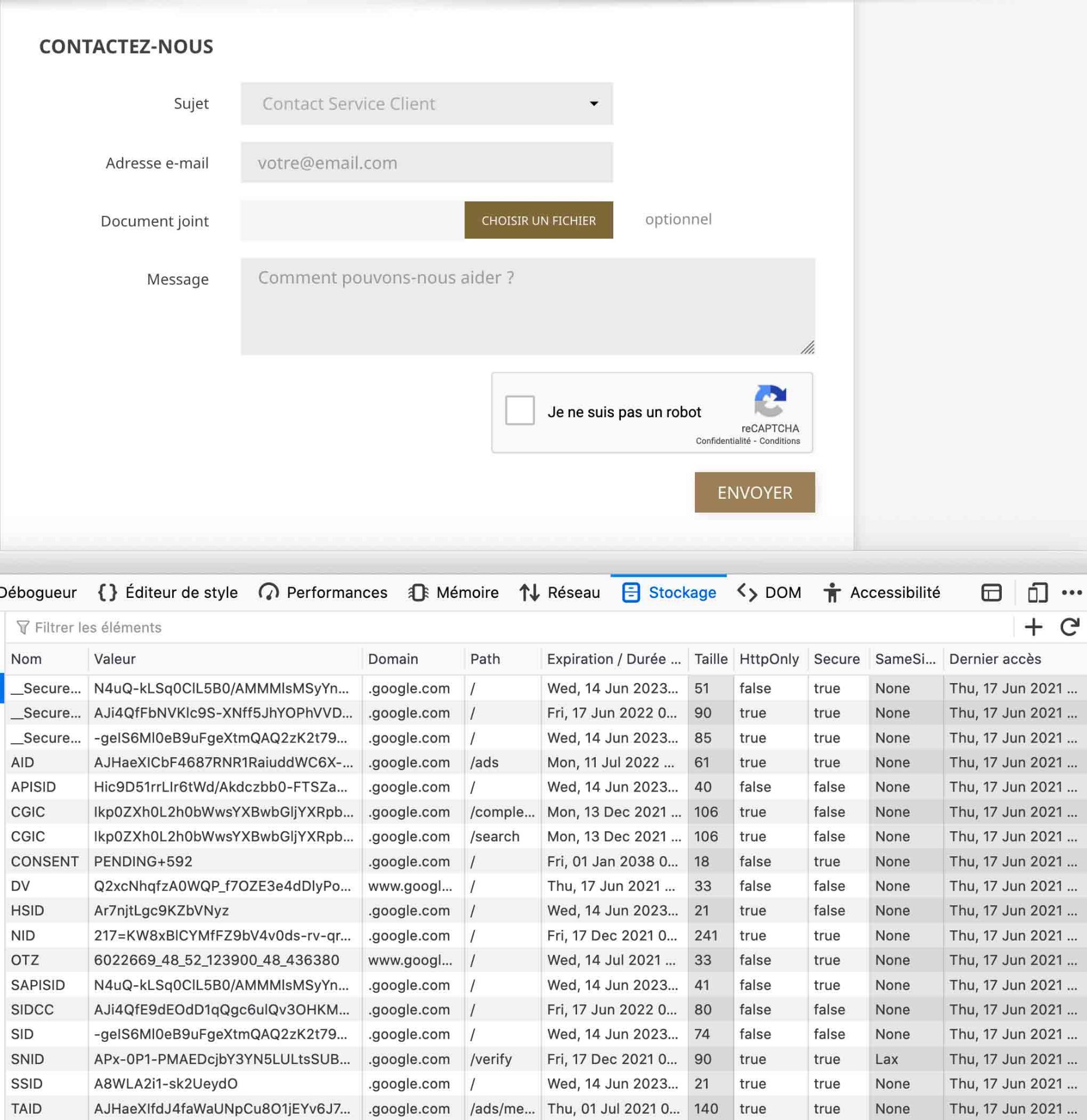This screenshot has width=1087, height=1120.
Task: Select the NID cookie row
Action: [546, 936]
